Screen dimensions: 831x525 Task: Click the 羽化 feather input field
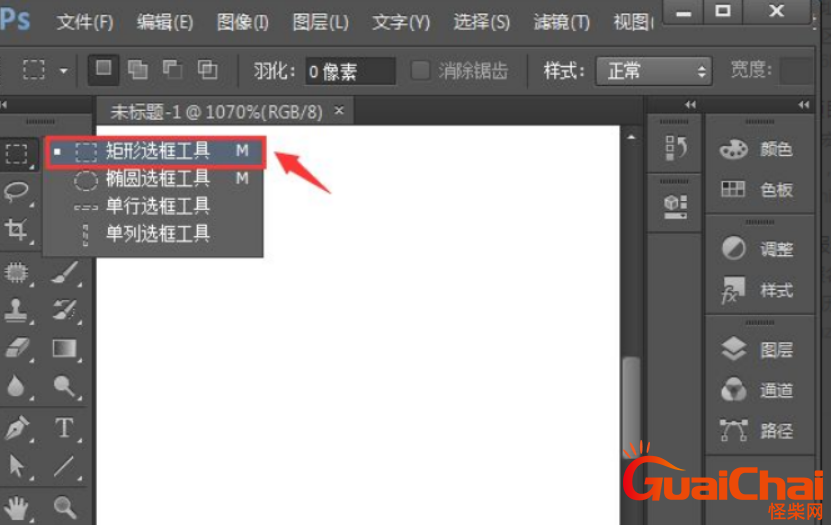click(349, 71)
